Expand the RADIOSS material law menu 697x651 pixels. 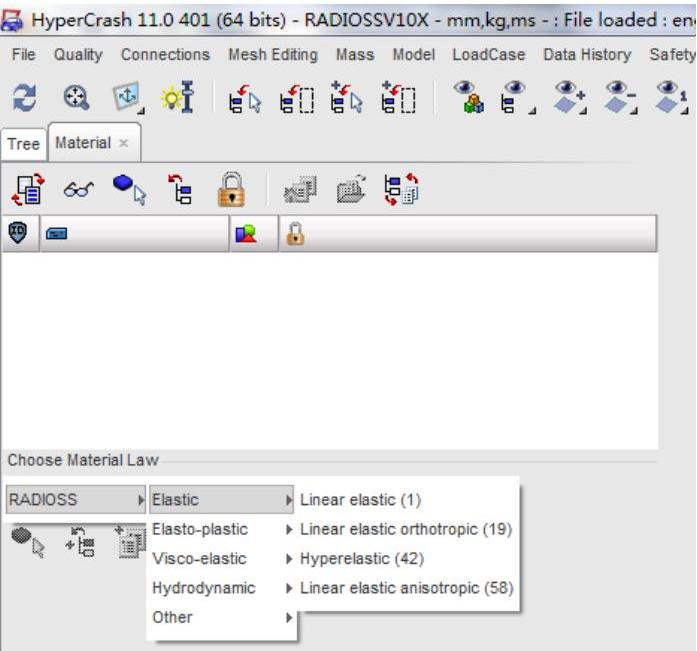[x=76, y=500]
